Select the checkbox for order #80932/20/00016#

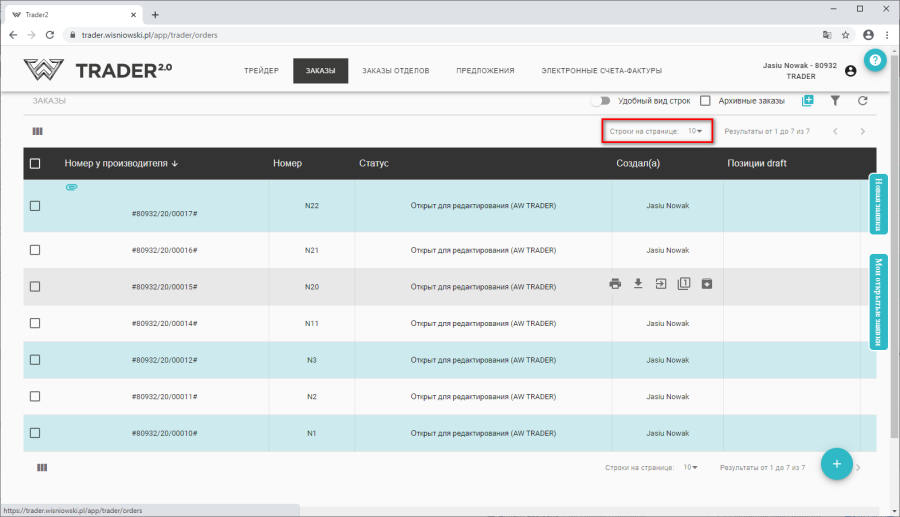pyautogui.click(x=35, y=250)
